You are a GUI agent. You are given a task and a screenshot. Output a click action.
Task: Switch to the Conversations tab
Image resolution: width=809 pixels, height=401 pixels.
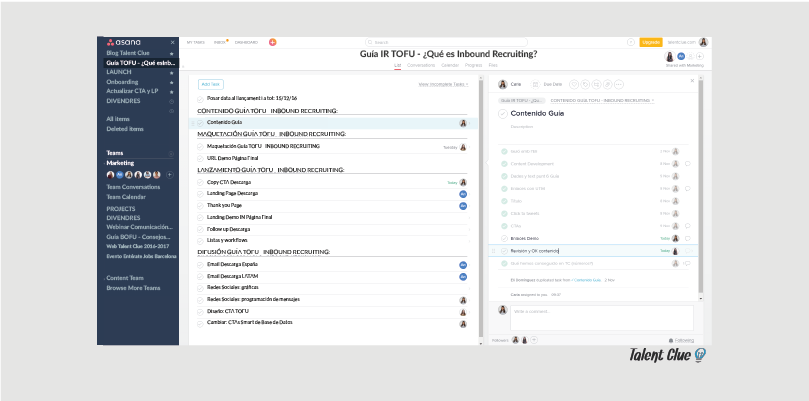tap(423, 65)
